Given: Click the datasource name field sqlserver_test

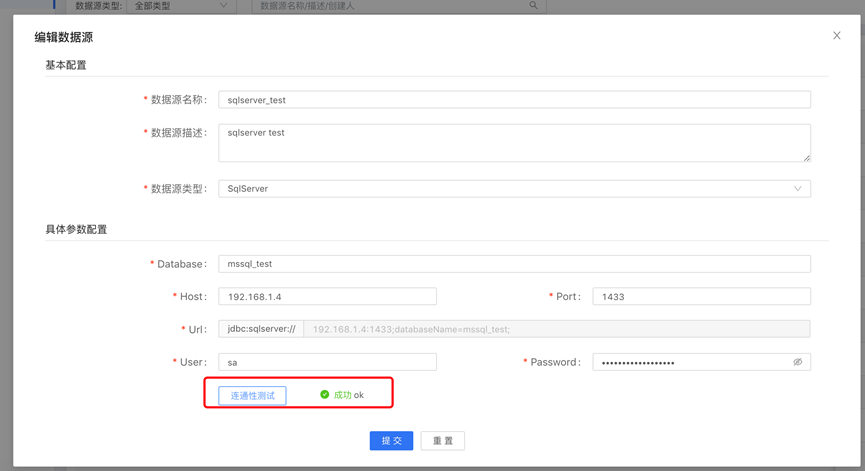Looking at the screenshot, I should (x=514, y=100).
